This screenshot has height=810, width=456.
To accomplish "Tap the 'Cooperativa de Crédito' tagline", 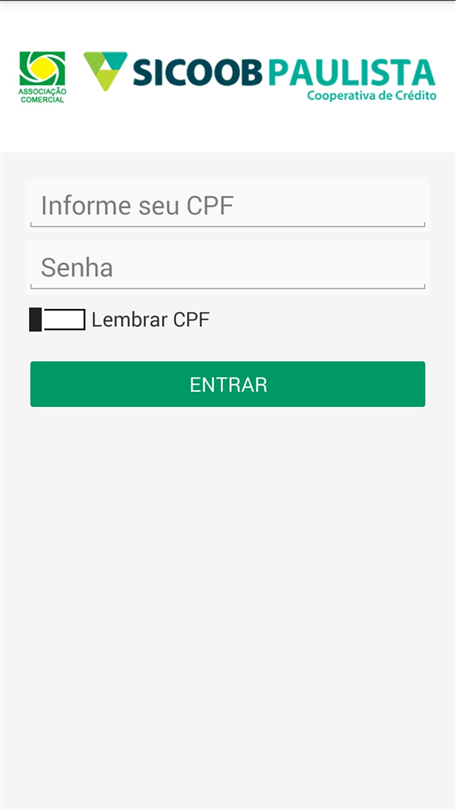I will point(372,96).
